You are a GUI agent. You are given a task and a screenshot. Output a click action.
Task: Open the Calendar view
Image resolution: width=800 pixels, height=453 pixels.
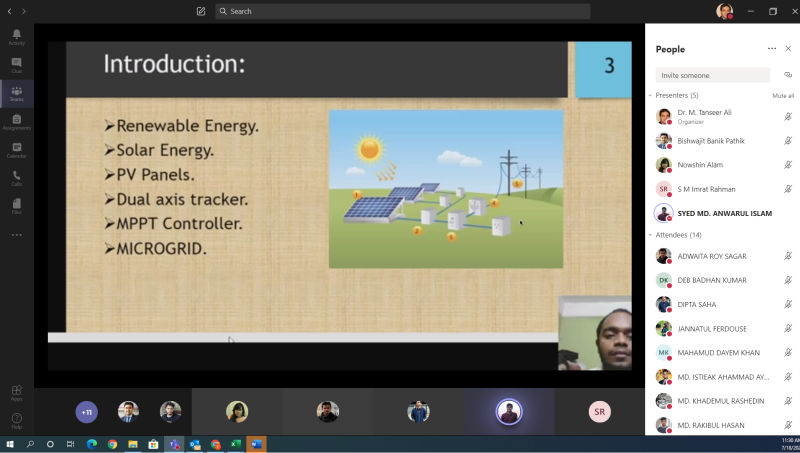click(16, 150)
